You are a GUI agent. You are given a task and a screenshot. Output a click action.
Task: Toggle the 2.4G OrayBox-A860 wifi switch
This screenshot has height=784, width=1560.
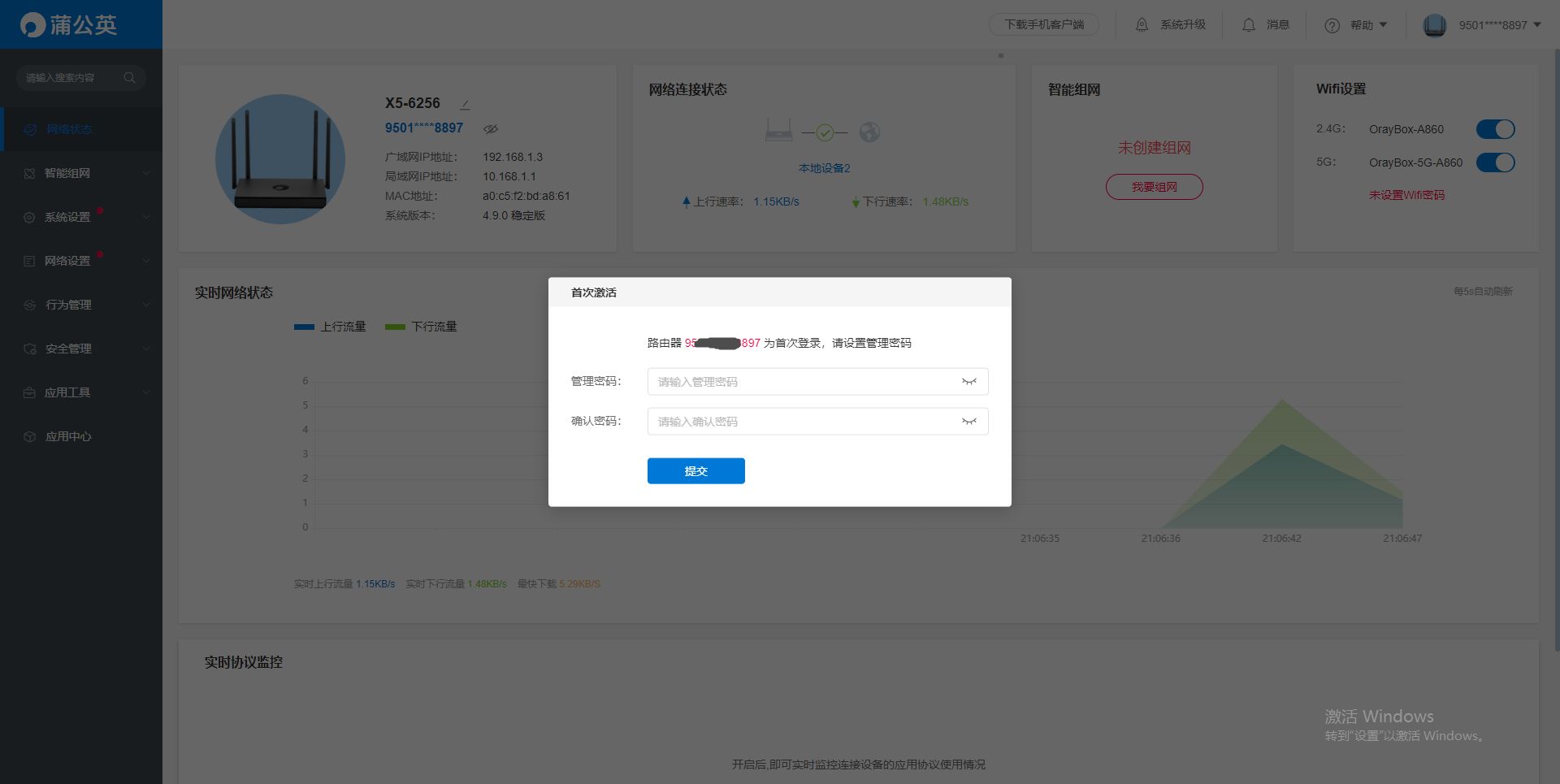click(1495, 129)
